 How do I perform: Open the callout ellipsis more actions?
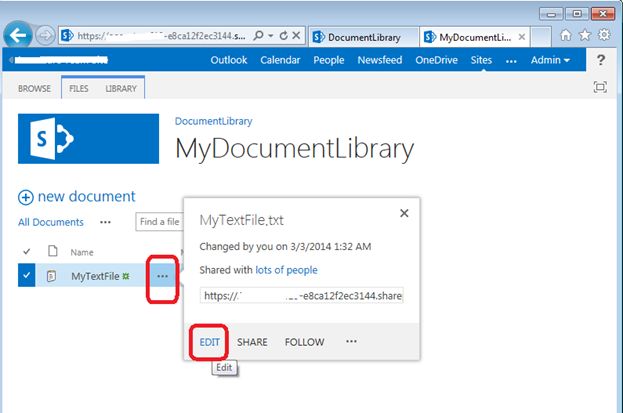point(351,341)
